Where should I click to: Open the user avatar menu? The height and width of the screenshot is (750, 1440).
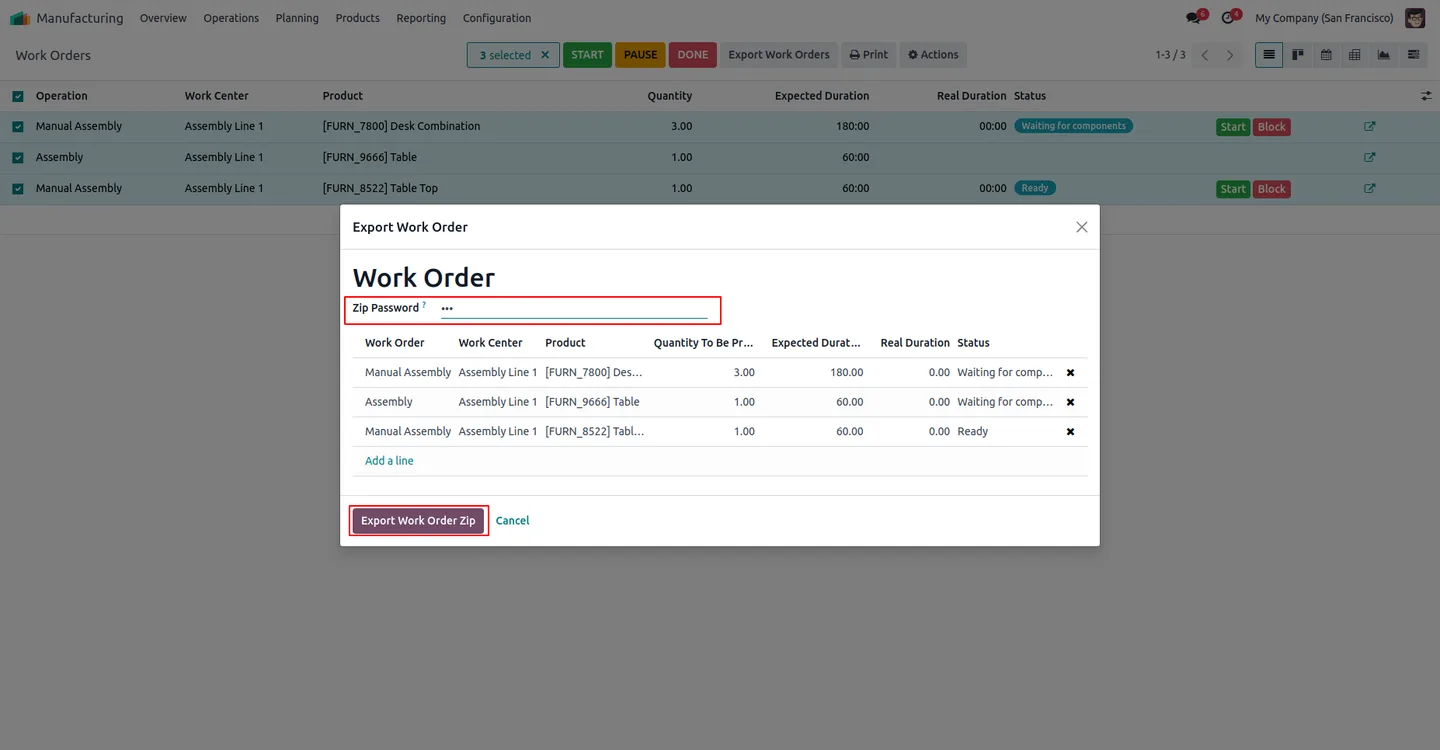(x=1415, y=18)
